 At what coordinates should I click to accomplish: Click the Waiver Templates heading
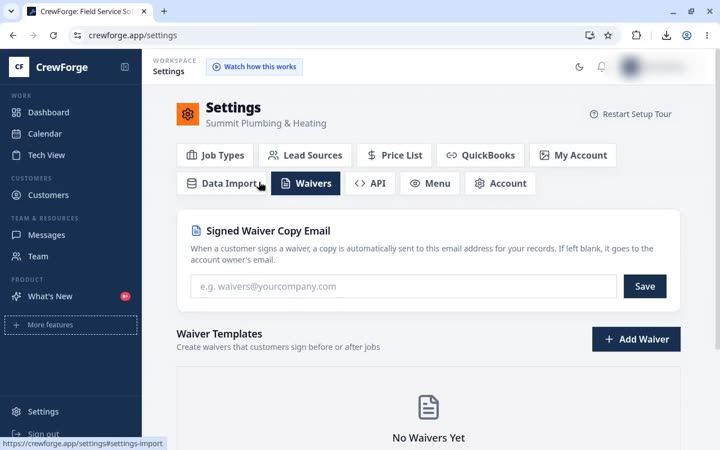click(219, 334)
